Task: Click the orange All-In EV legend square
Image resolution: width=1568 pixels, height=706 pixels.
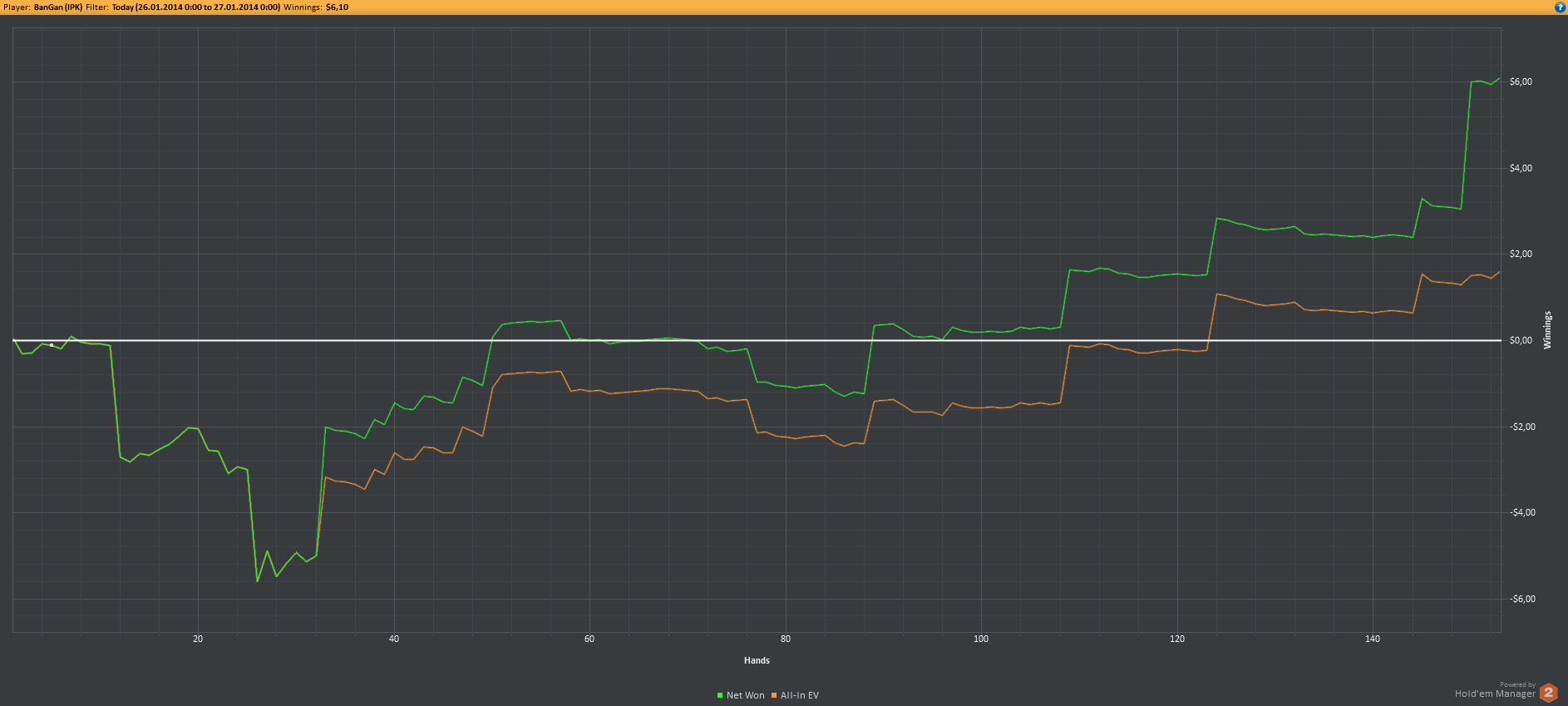Action: pos(774,695)
